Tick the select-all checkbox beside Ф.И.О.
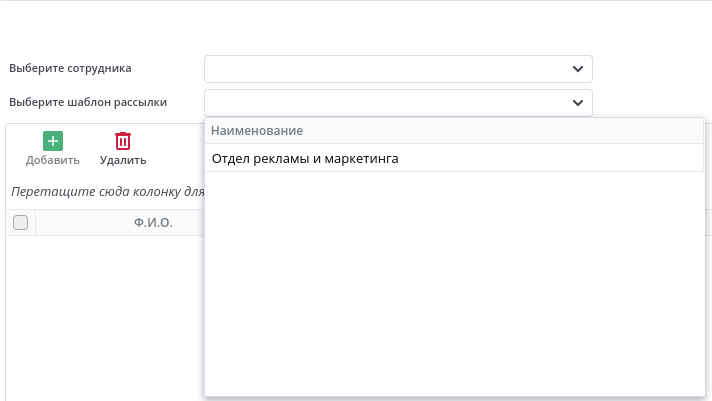 pyautogui.click(x=20, y=223)
